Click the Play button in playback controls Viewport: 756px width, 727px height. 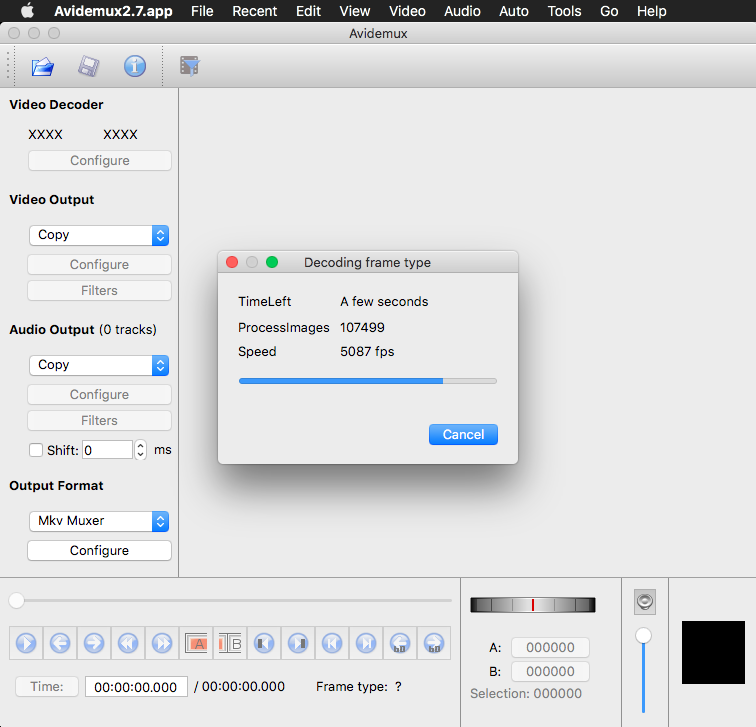pos(26,643)
